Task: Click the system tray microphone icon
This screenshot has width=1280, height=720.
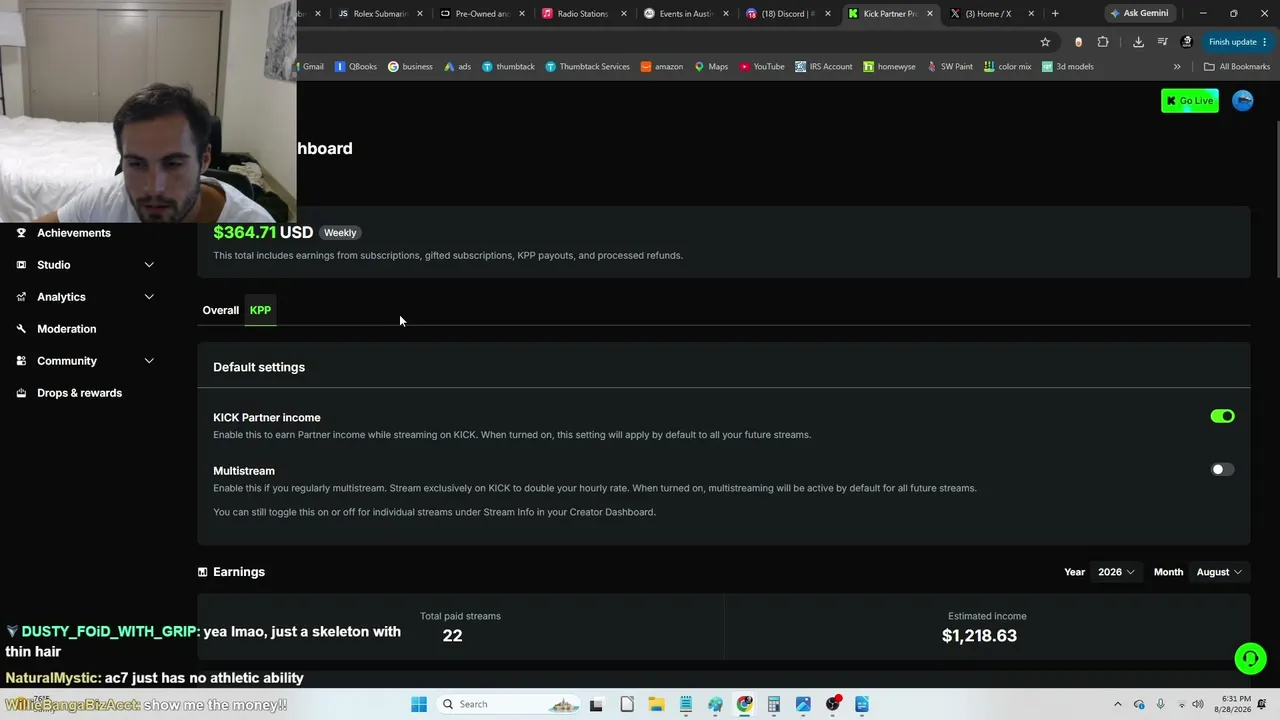Action: click(x=1160, y=704)
